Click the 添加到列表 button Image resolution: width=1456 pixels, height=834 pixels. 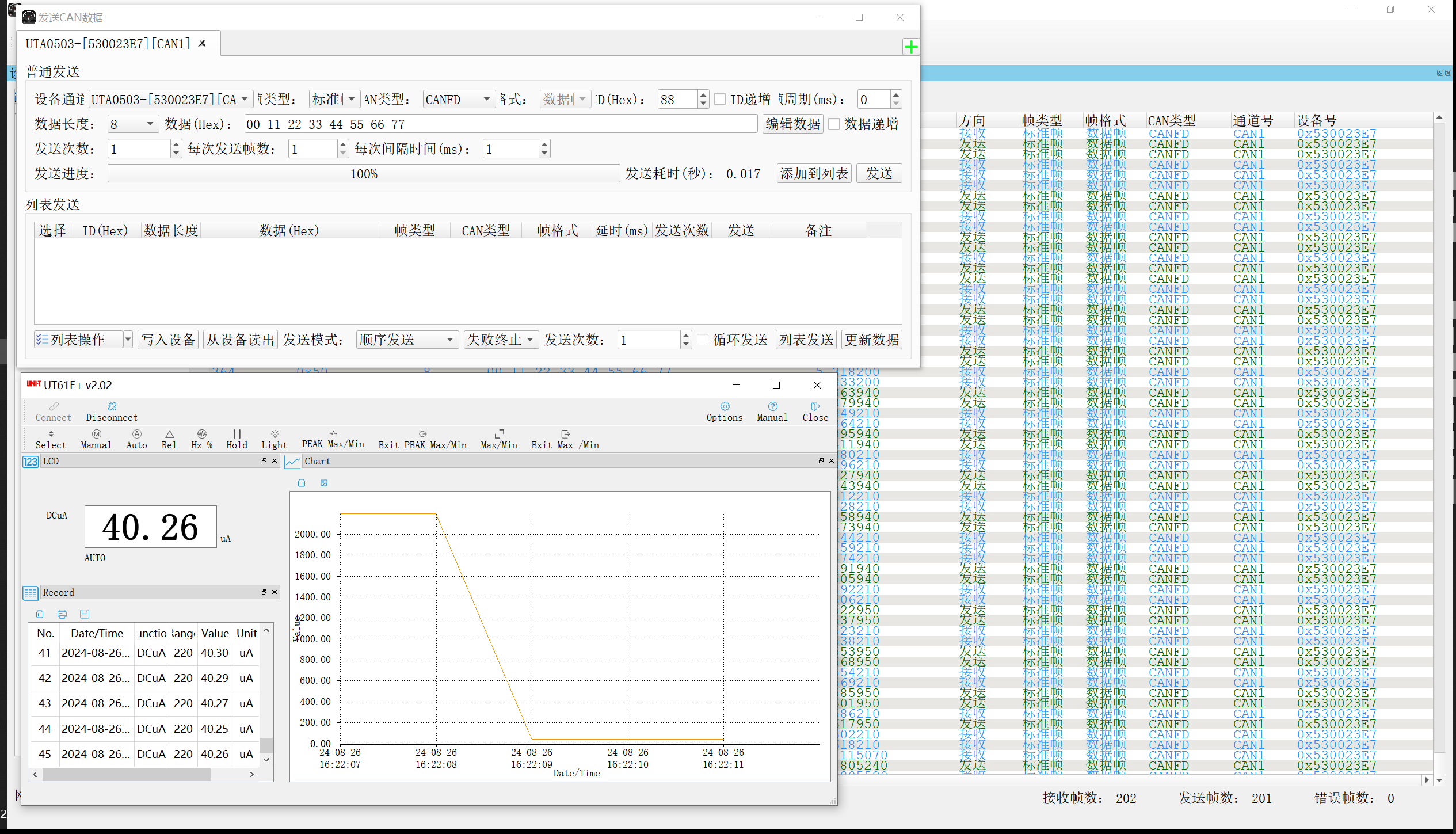pos(814,173)
